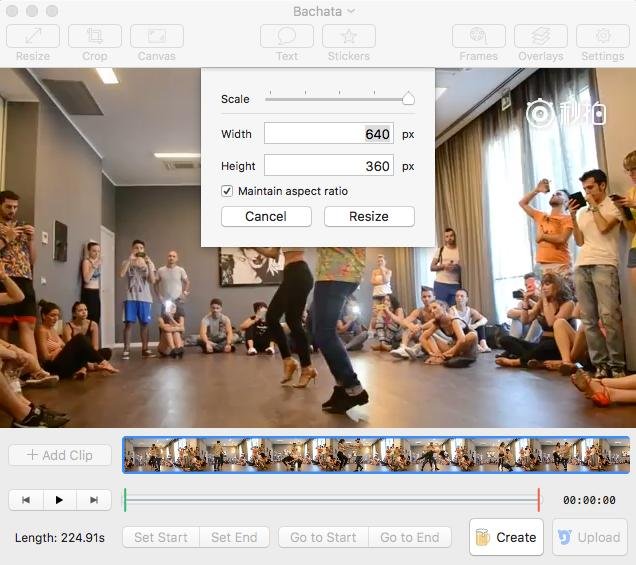Select the video clip filmstrip thumbnail
636x565 pixels.
[376, 455]
